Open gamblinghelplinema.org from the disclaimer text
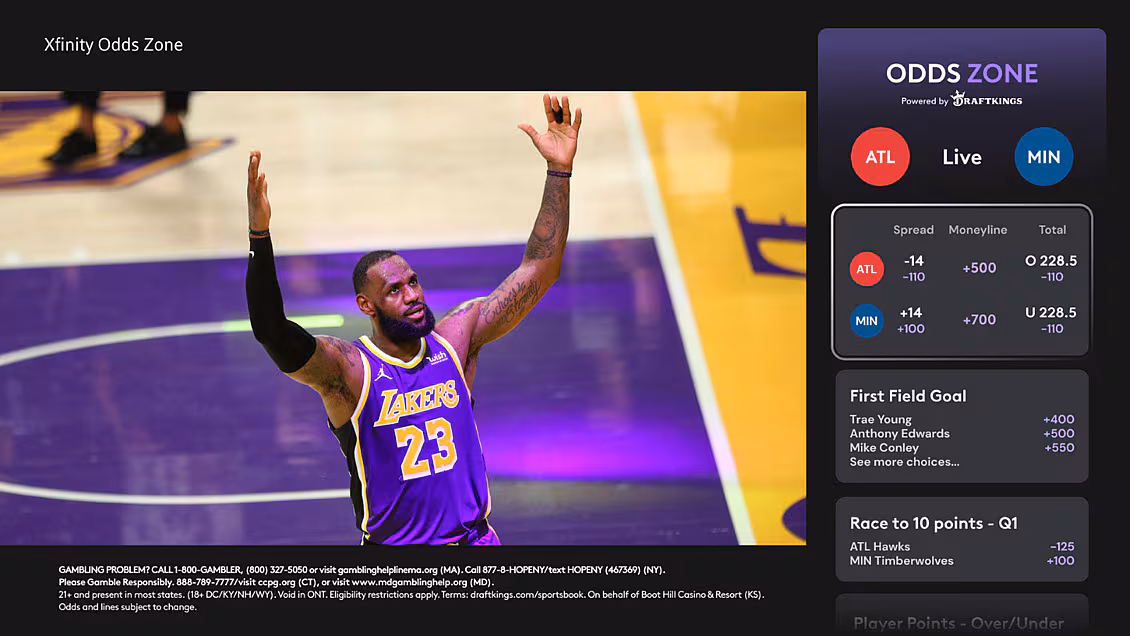The height and width of the screenshot is (636, 1130). pyautogui.click(x=390, y=569)
